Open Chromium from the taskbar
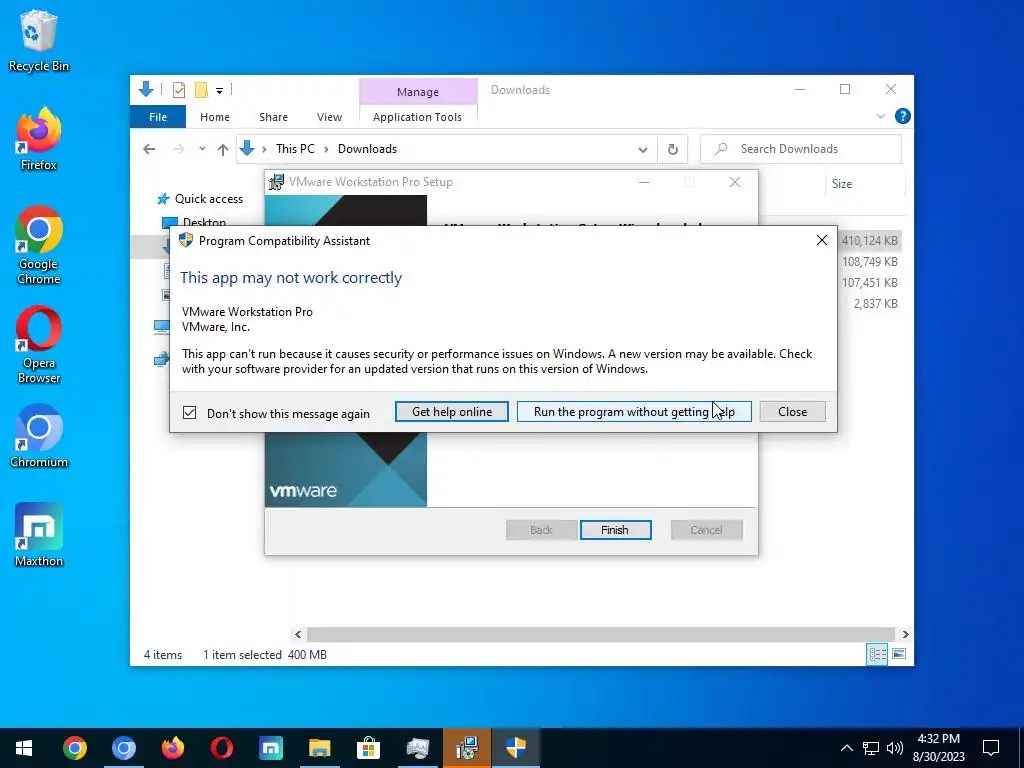 [x=123, y=748]
